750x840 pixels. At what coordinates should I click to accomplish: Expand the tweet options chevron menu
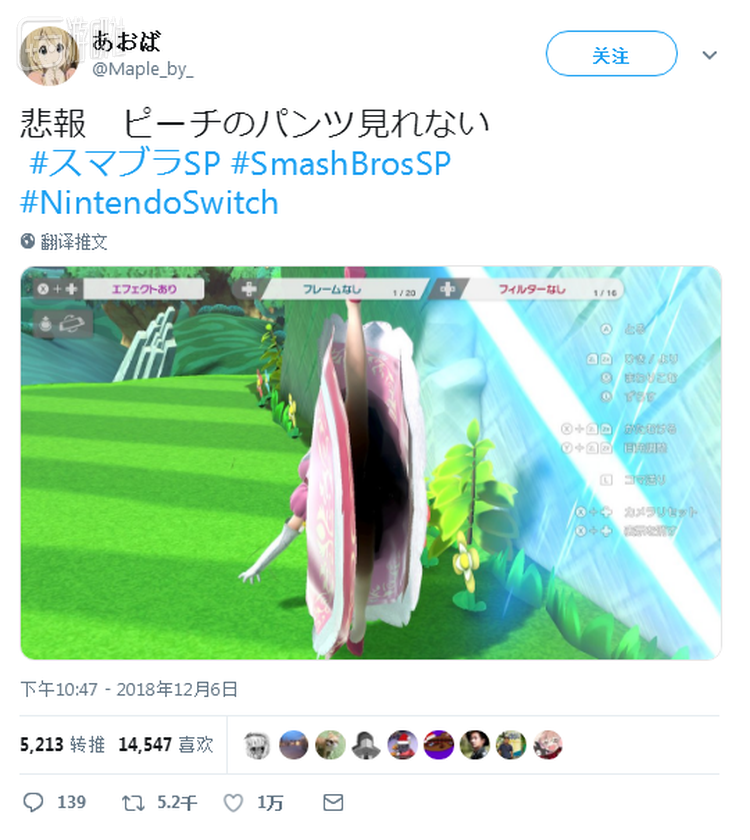pos(710,55)
